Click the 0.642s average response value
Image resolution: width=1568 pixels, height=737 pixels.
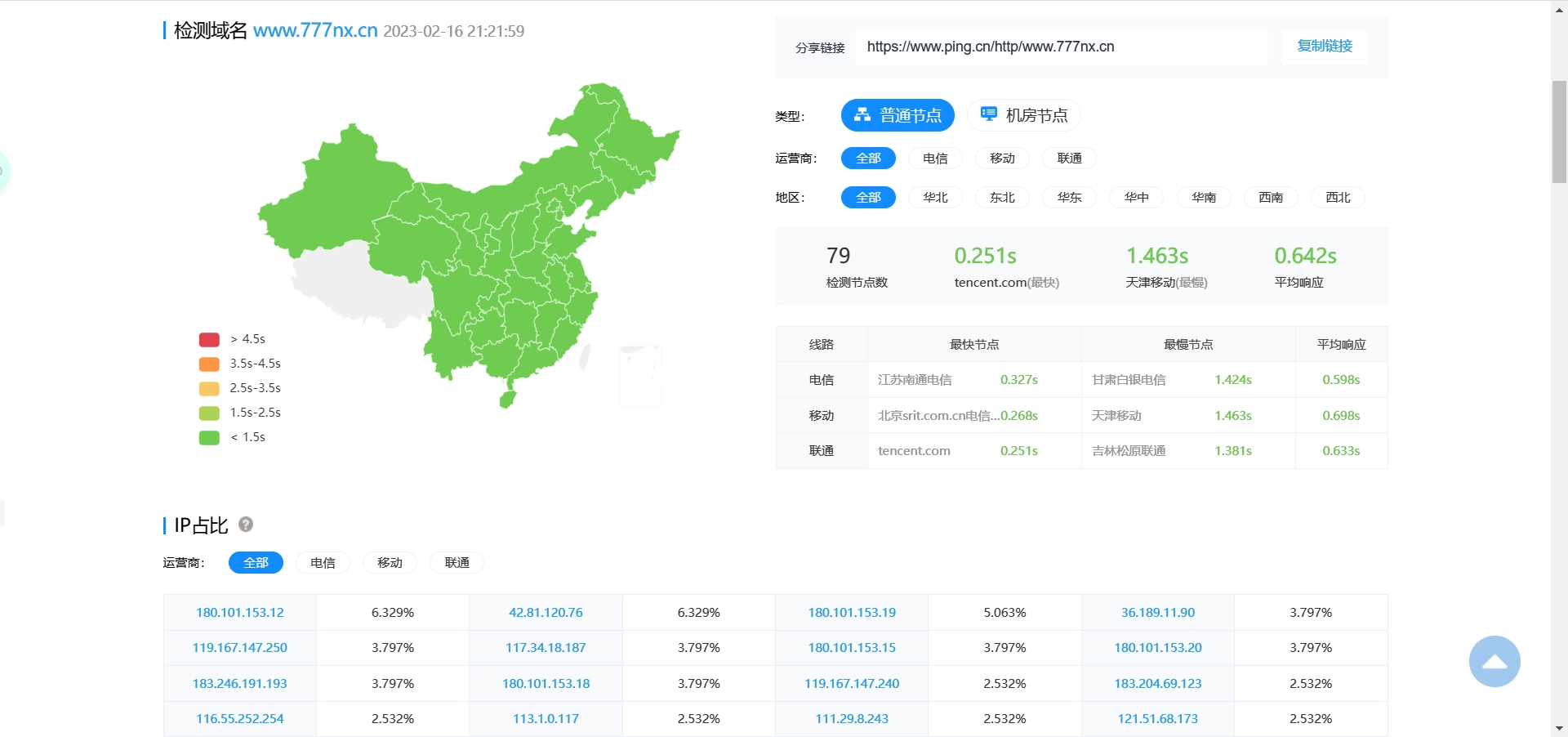coord(1305,257)
